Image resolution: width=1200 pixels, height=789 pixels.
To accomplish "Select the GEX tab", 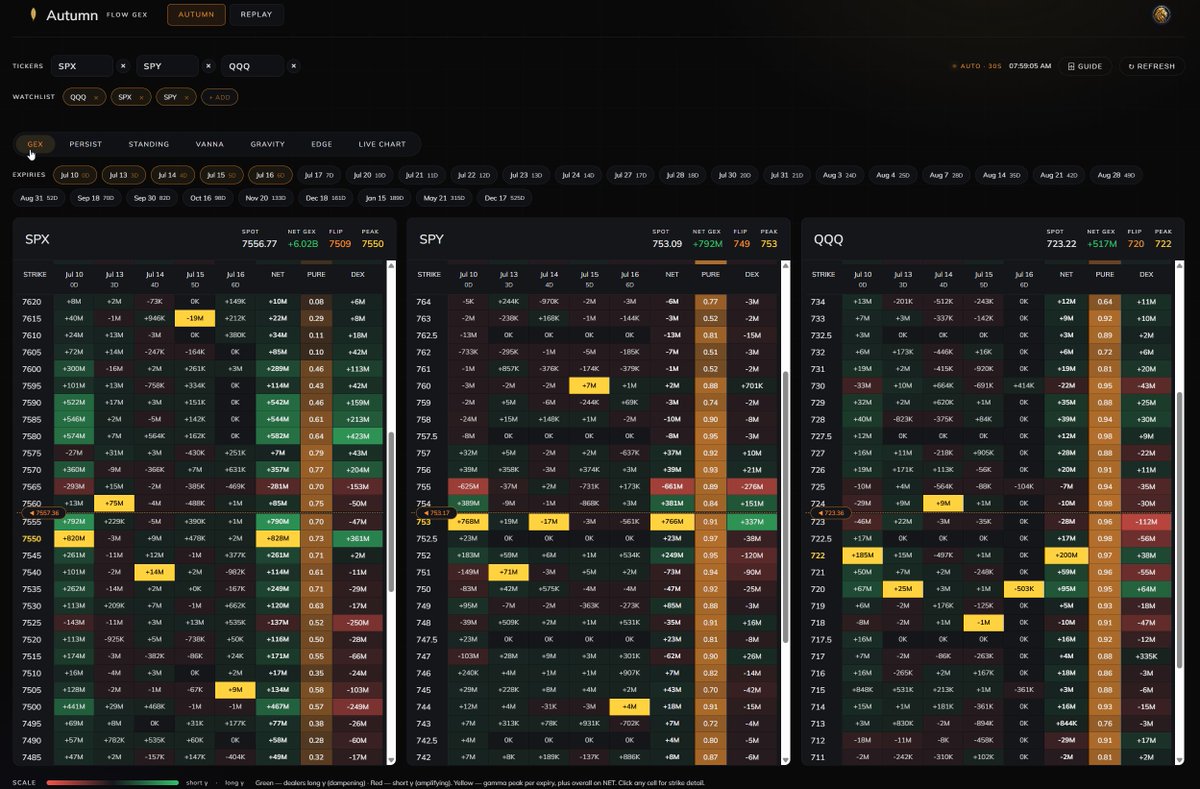I will (x=35, y=144).
